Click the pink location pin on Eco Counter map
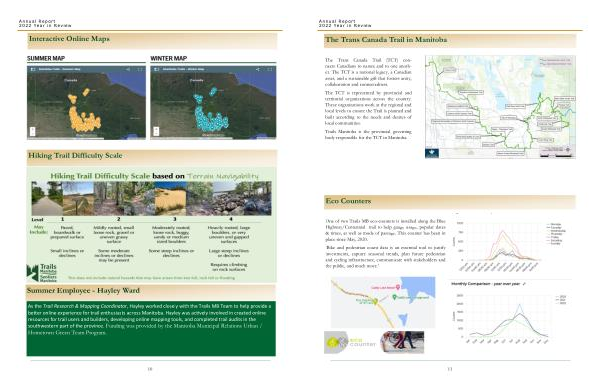600x388 pixels. click(x=398, y=287)
